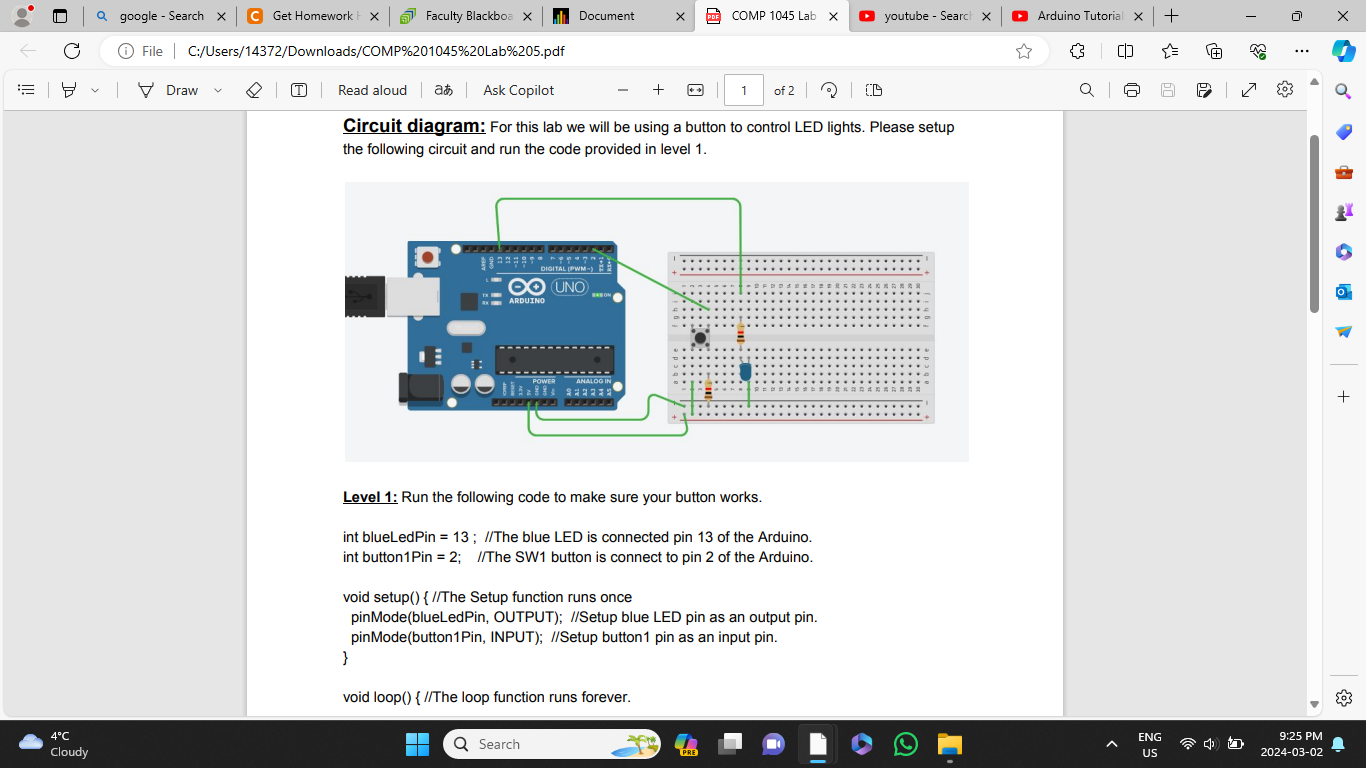Image resolution: width=1366 pixels, height=768 pixels.
Task: Select the Erase tool
Action: [x=254, y=90]
